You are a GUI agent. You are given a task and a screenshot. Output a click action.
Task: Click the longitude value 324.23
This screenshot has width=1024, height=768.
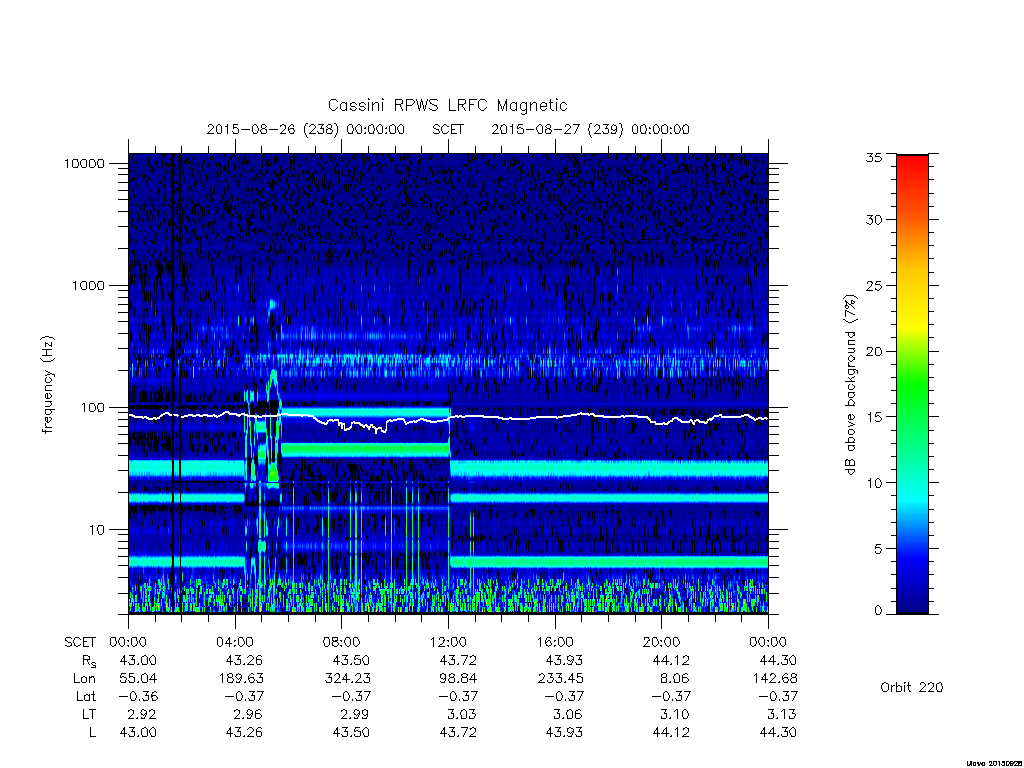(347, 679)
